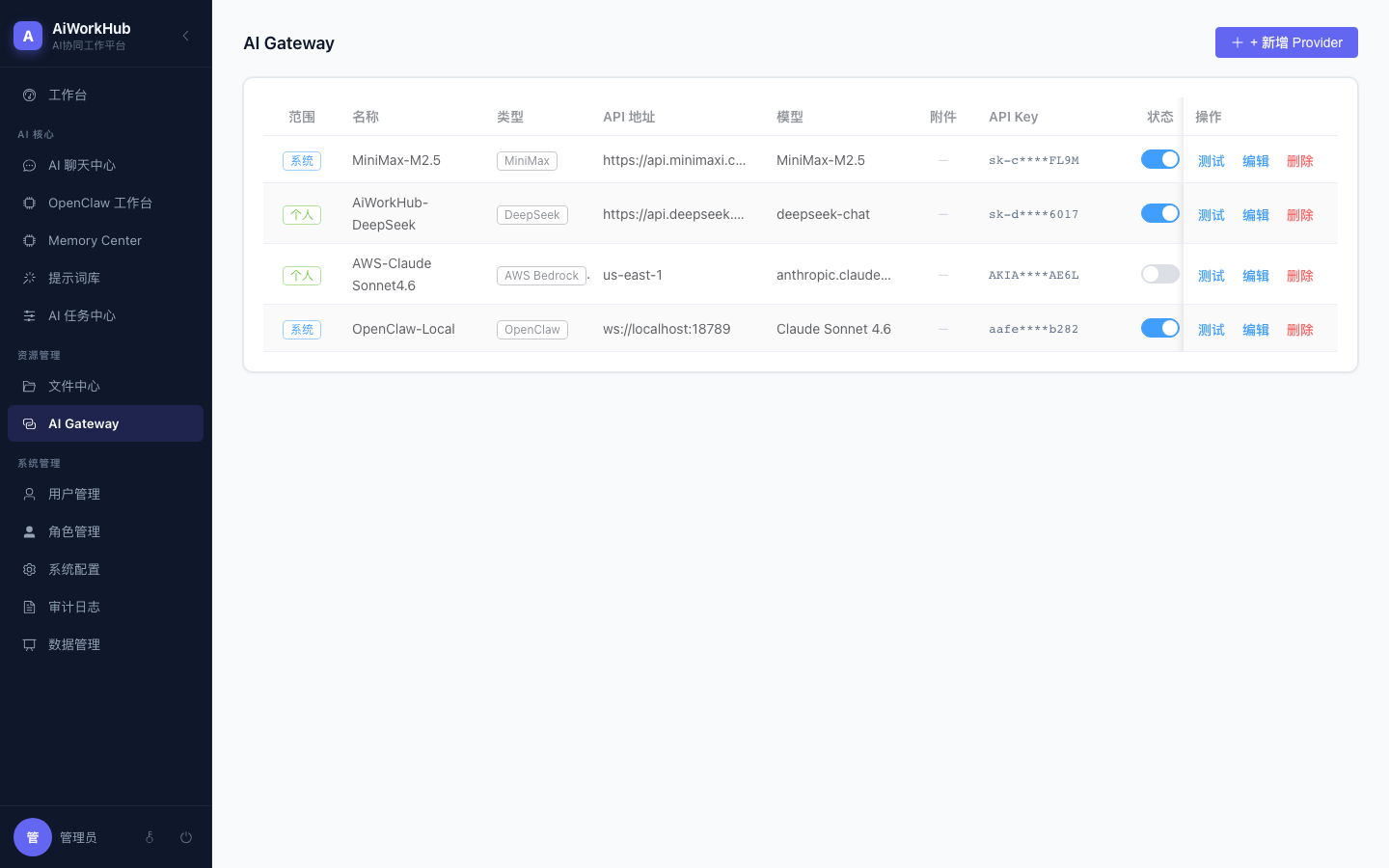Navigate to 提示词库
Image resolution: width=1389 pixels, height=868 pixels.
tap(106, 278)
